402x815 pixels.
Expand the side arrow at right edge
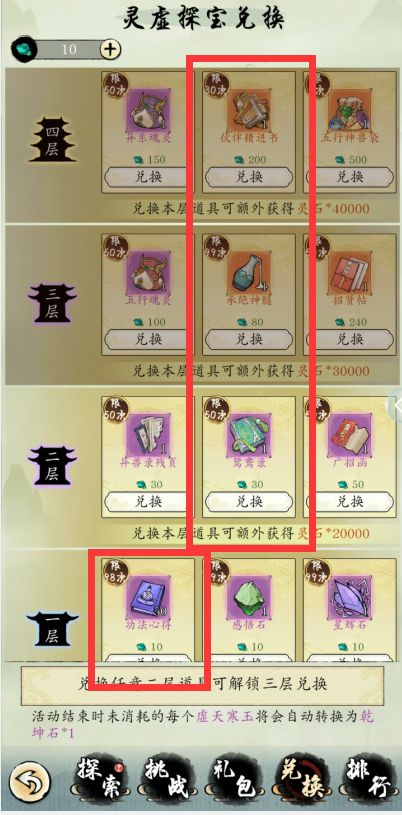click(396, 404)
